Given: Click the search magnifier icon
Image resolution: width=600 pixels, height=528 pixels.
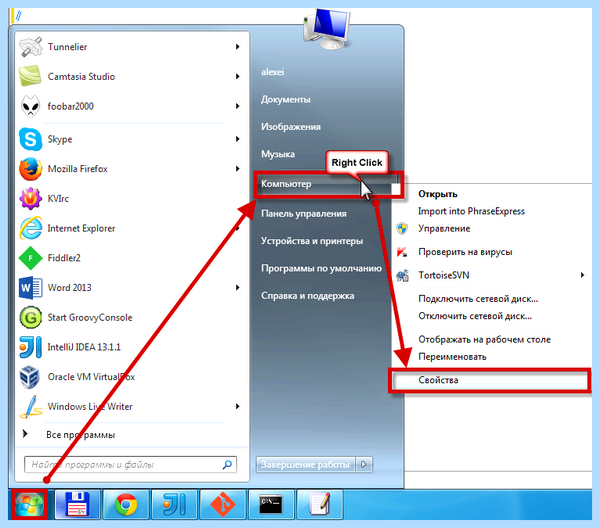Looking at the screenshot, I should click(x=227, y=464).
